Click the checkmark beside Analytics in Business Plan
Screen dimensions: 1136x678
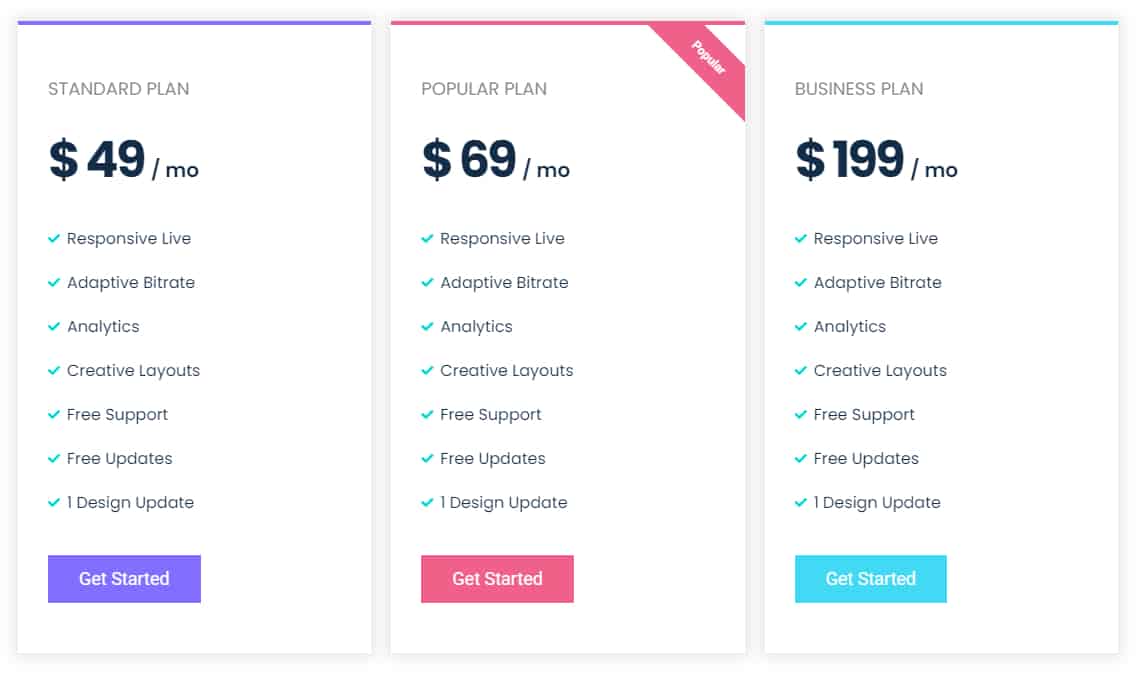click(x=800, y=326)
